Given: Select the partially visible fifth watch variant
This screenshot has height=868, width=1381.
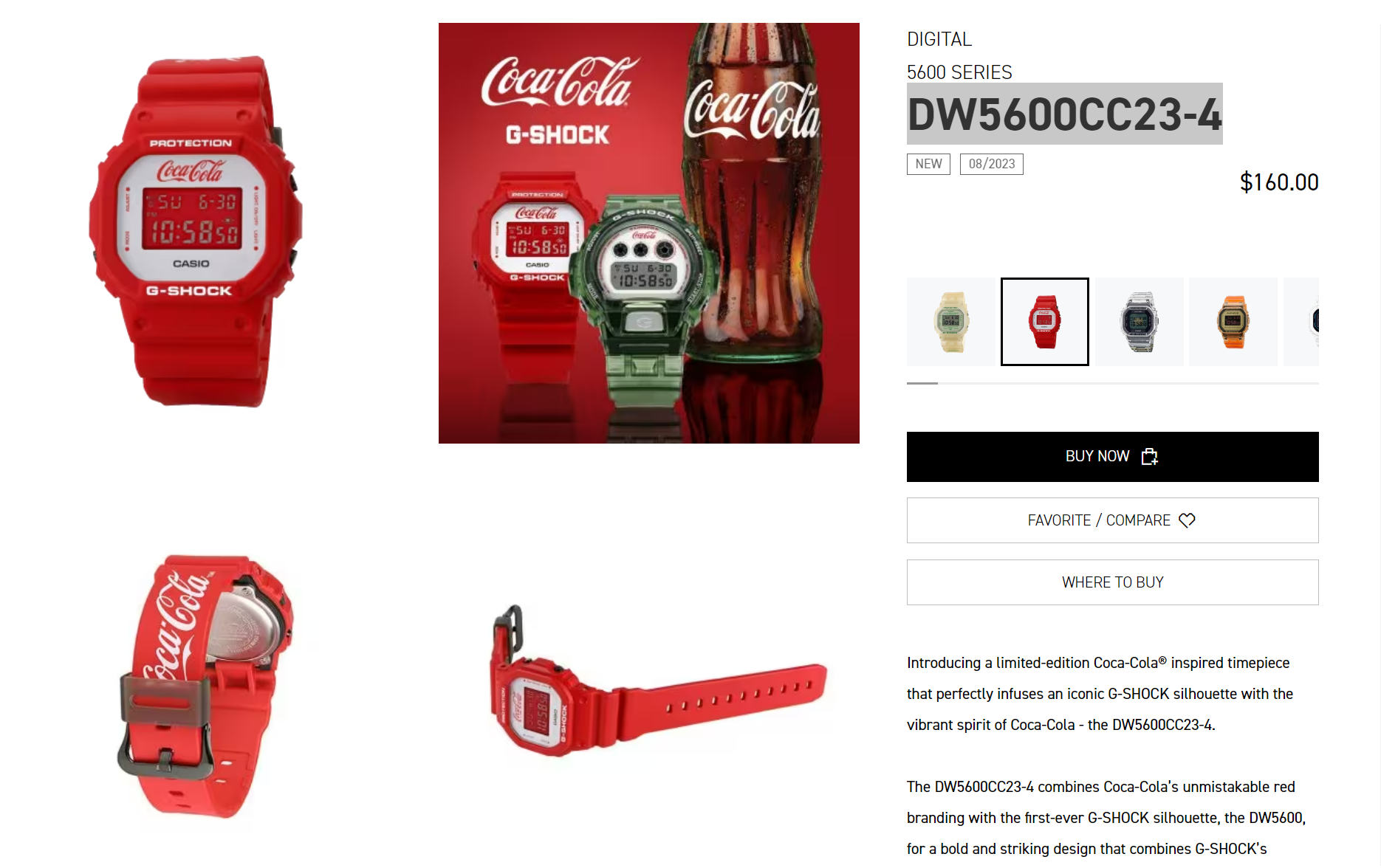Looking at the screenshot, I should point(1301,322).
